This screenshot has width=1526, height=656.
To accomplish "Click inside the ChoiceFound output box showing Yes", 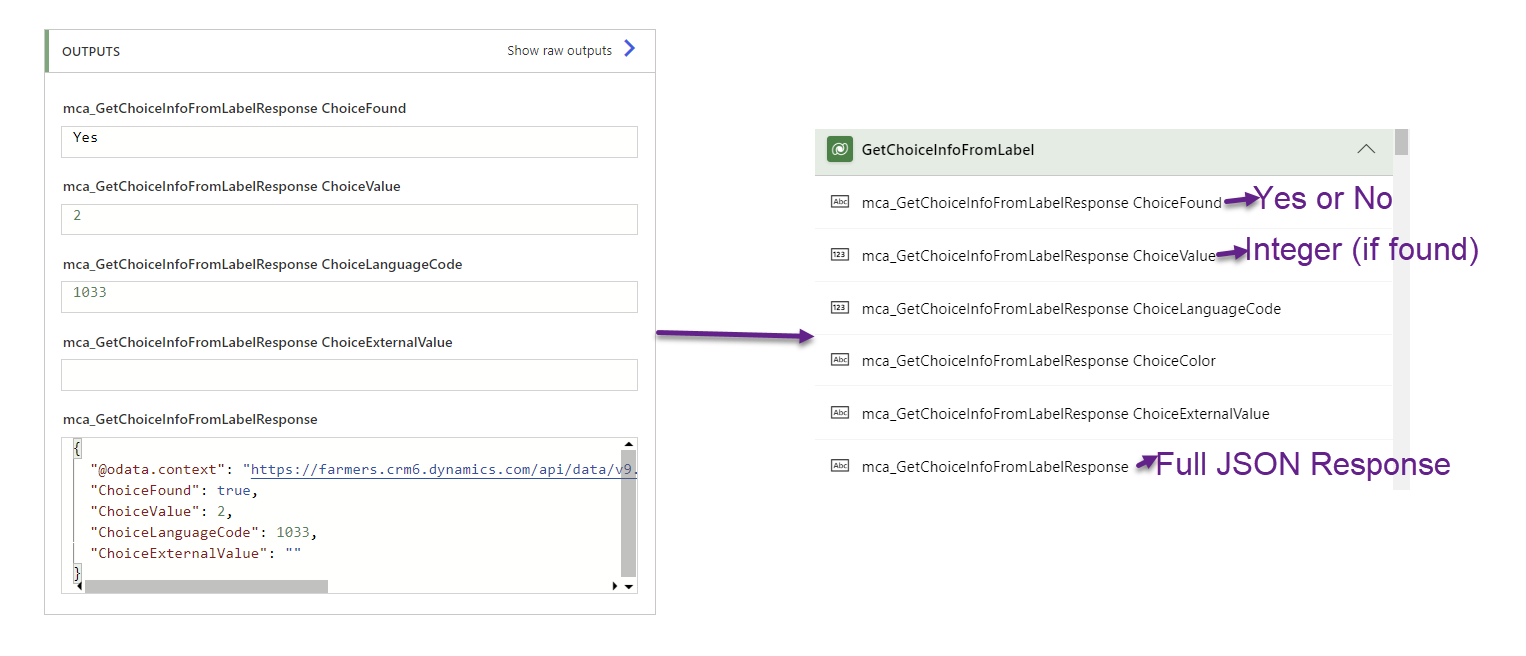I will (348, 141).
